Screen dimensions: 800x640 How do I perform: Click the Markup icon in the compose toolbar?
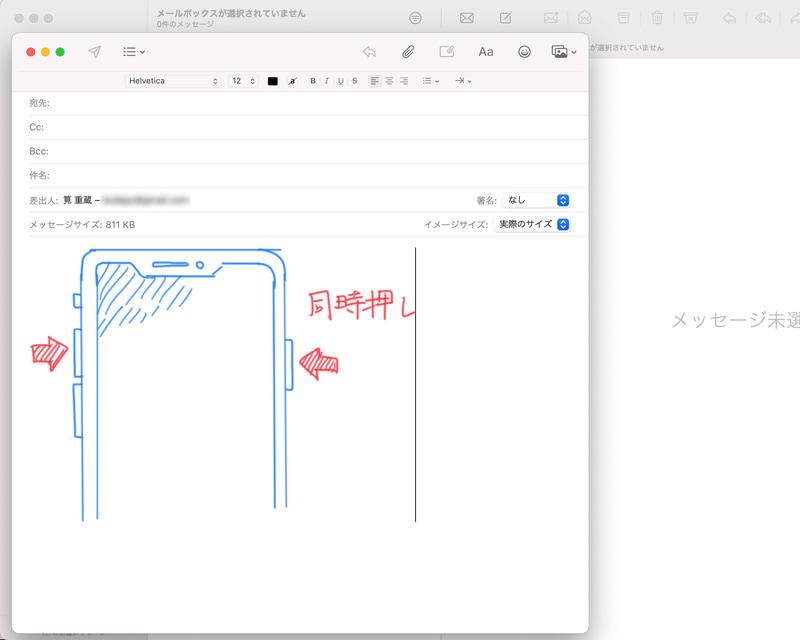(445, 51)
